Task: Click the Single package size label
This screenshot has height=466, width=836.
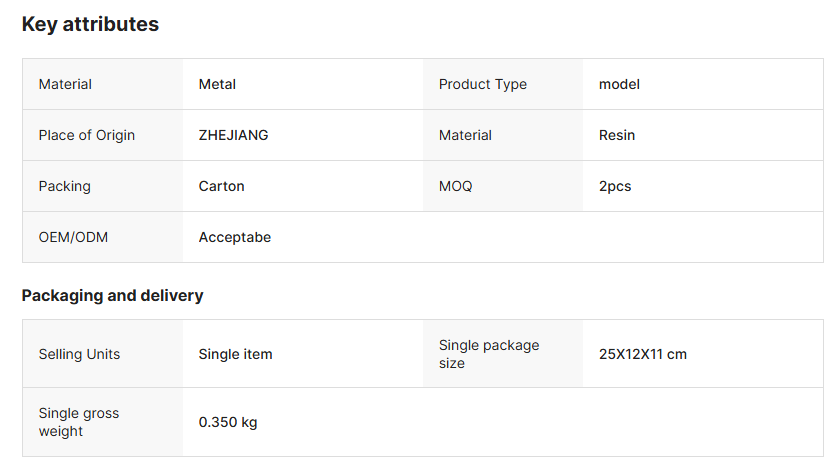Action: tap(489, 354)
